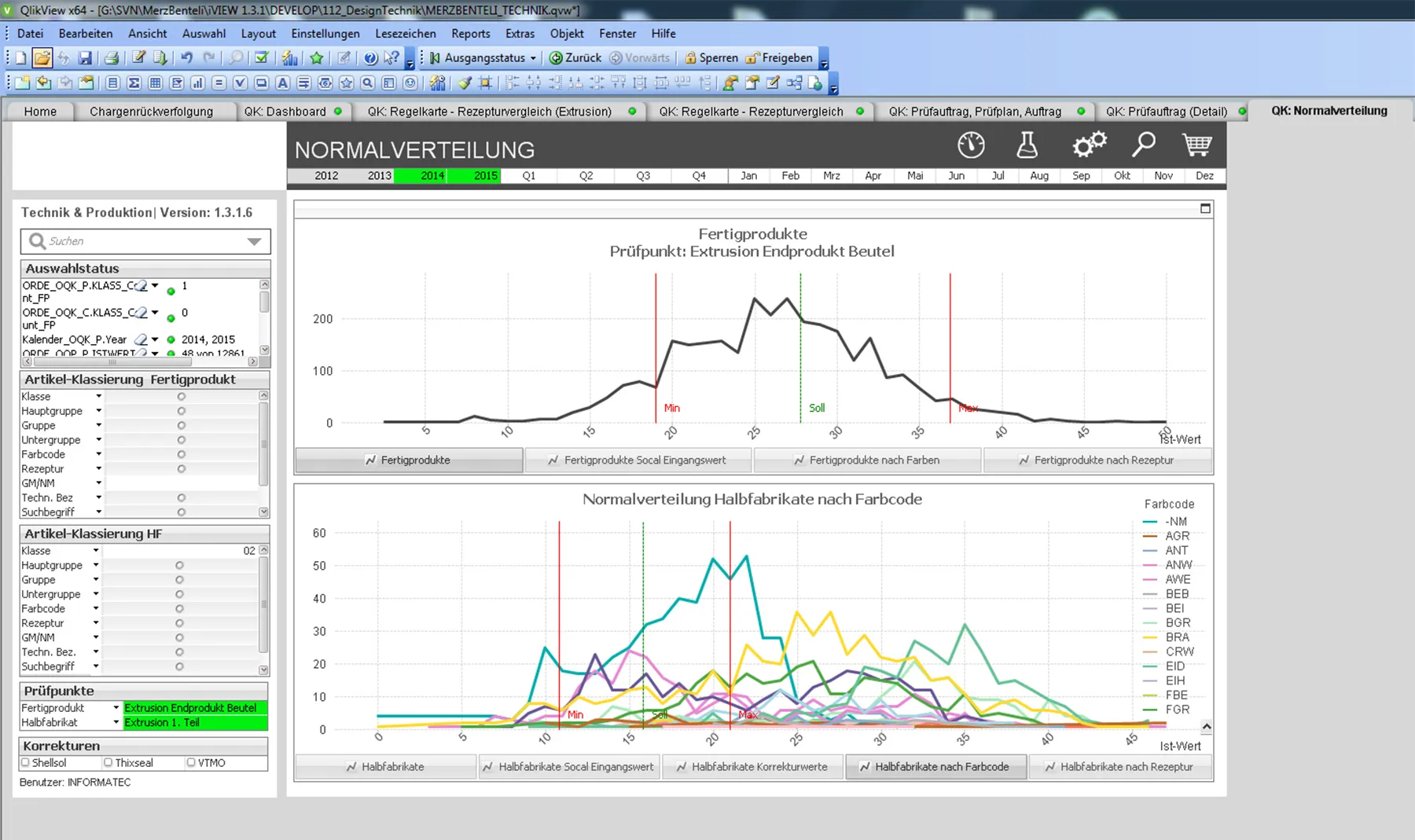Select the laboratory flask icon
1415x840 pixels.
click(1027, 145)
